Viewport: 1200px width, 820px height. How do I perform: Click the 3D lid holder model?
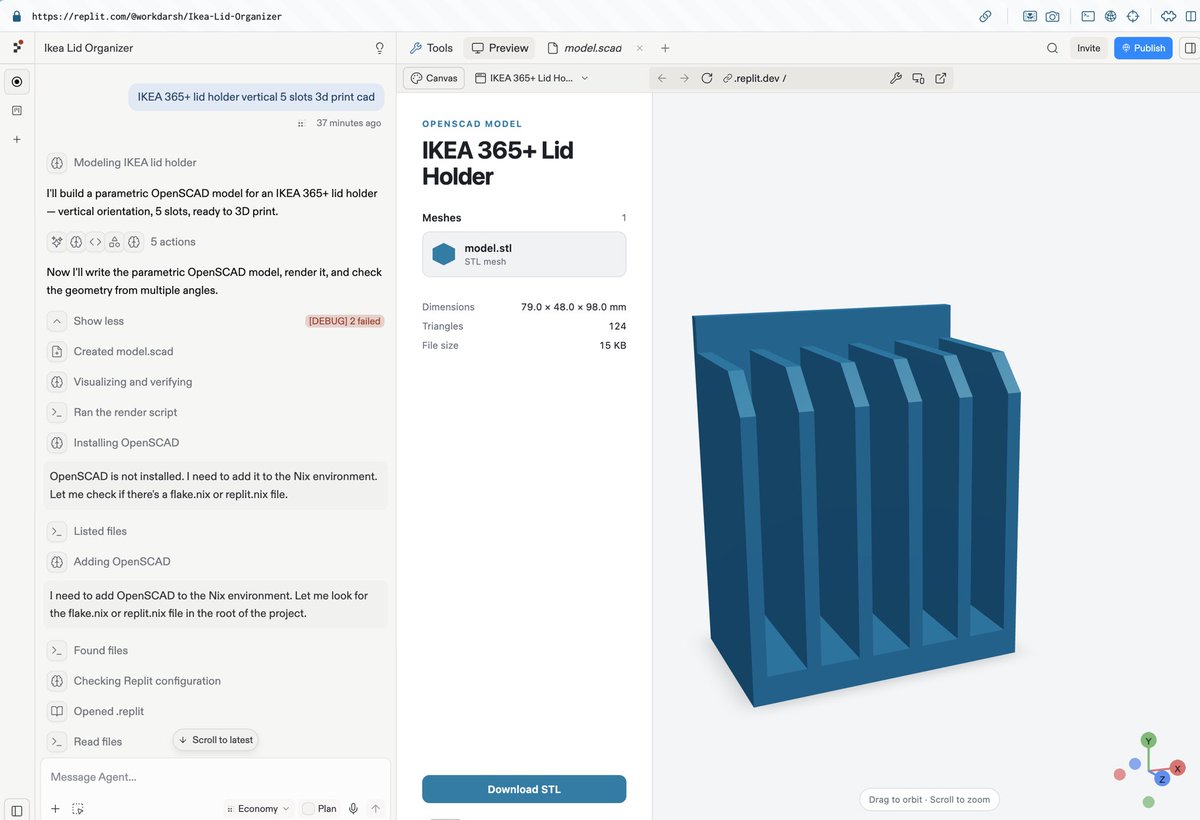tap(856, 505)
